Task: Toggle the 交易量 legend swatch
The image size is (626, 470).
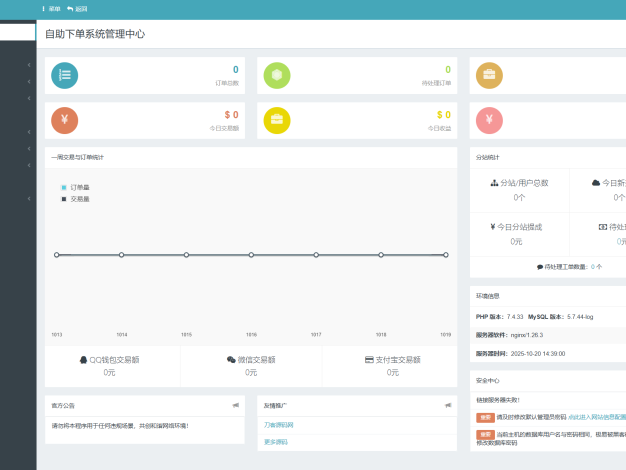Action: click(63, 199)
